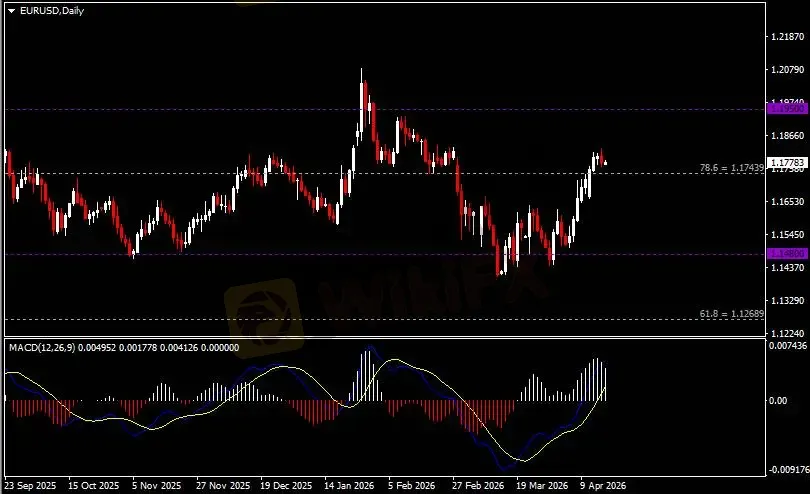Click the 1.16530 price axis label
The image size is (810, 494).
pos(787,202)
